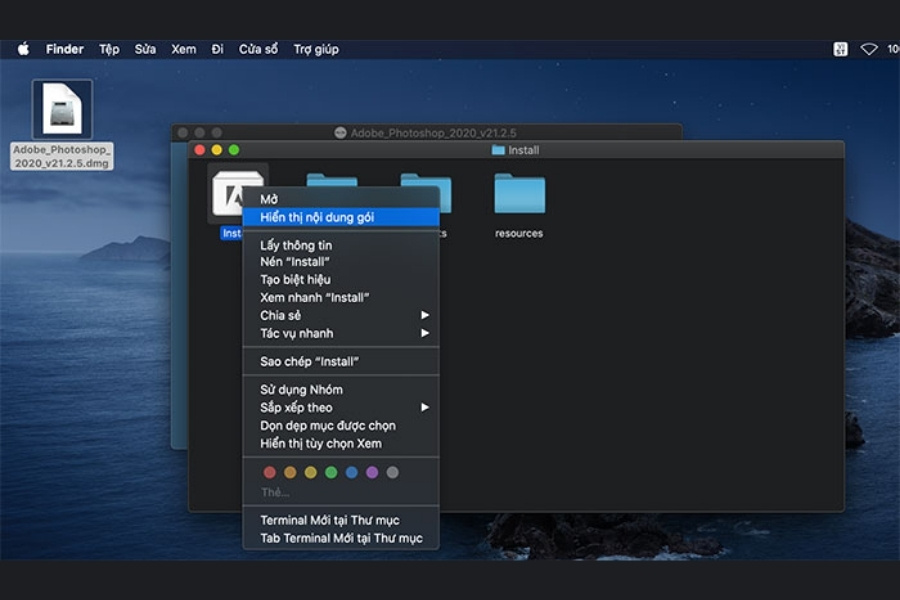Open the Apple menu
900x600 pixels.
pos(24,49)
